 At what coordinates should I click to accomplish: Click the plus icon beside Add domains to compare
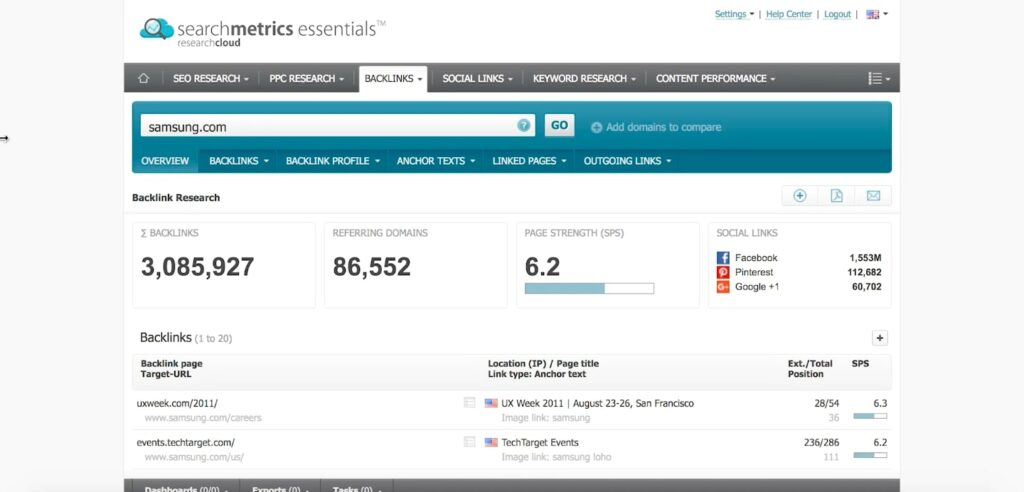(596, 127)
